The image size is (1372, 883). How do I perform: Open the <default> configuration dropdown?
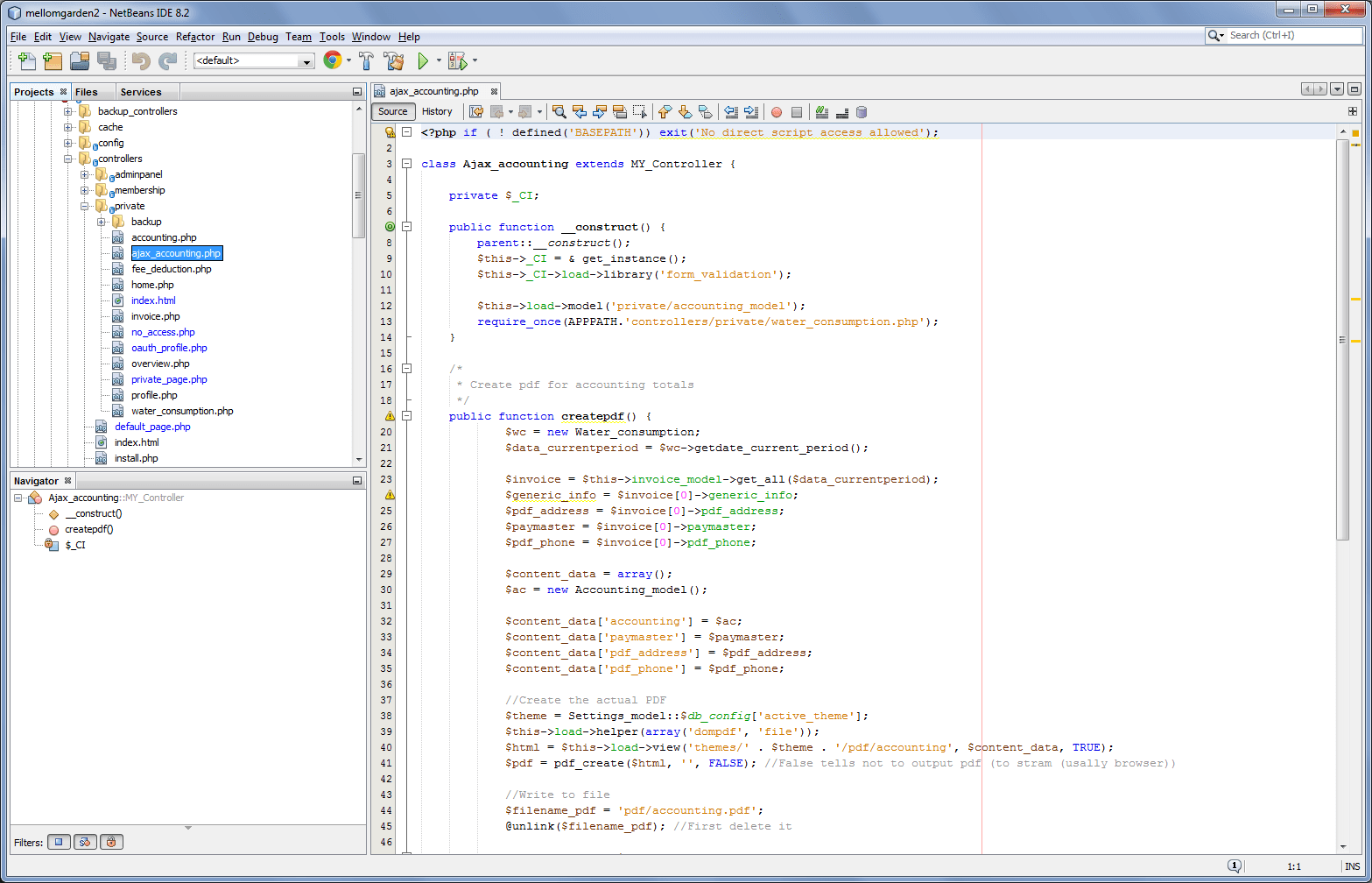click(254, 61)
